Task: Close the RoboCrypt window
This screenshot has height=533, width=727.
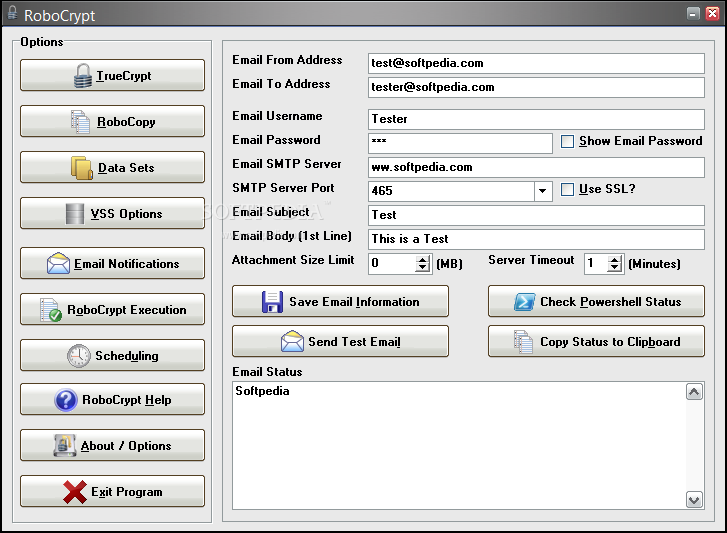Action: click(x=712, y=13)
